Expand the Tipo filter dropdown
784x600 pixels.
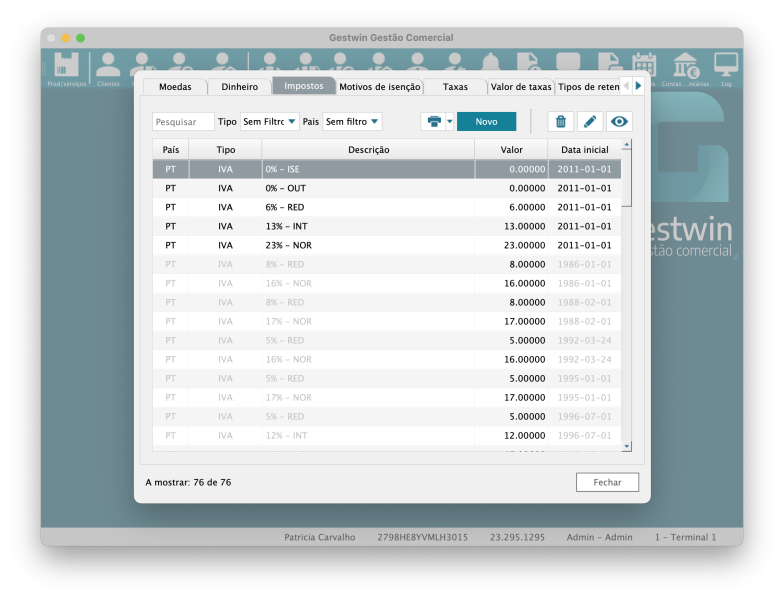click(270, 121)
